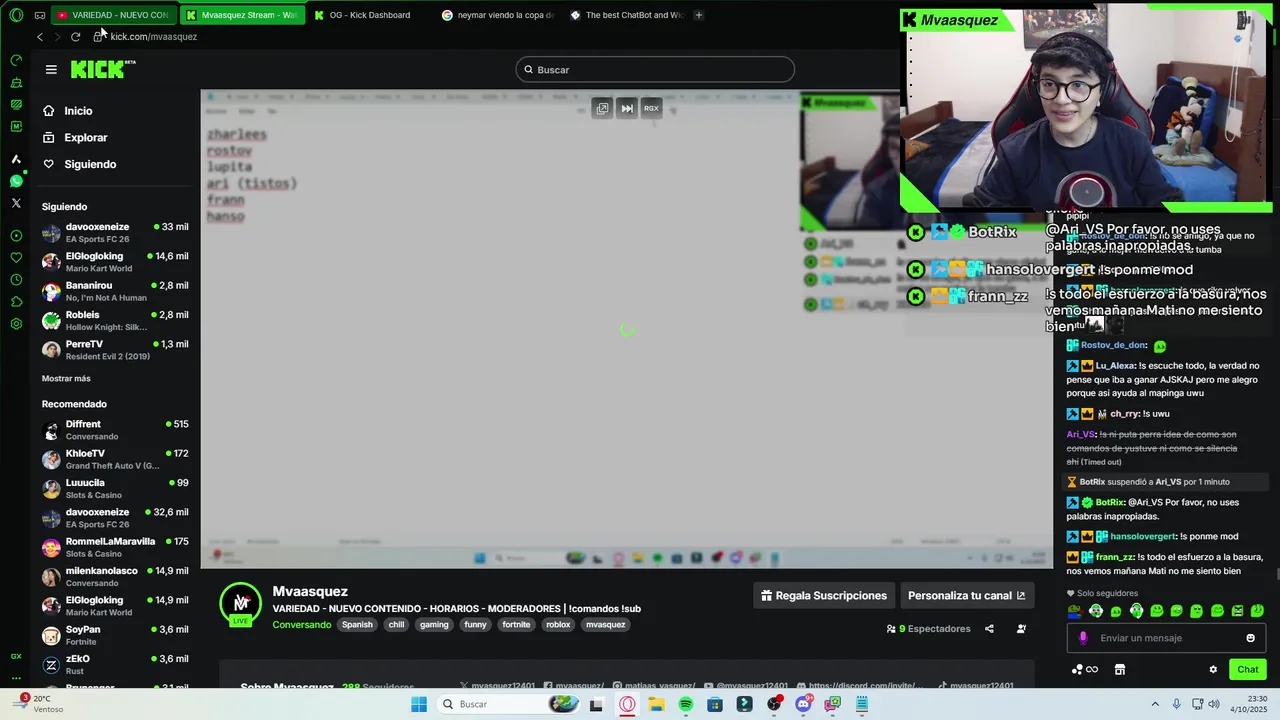
Task: Show hidden system tray icons
Action: click(1155, 704)
